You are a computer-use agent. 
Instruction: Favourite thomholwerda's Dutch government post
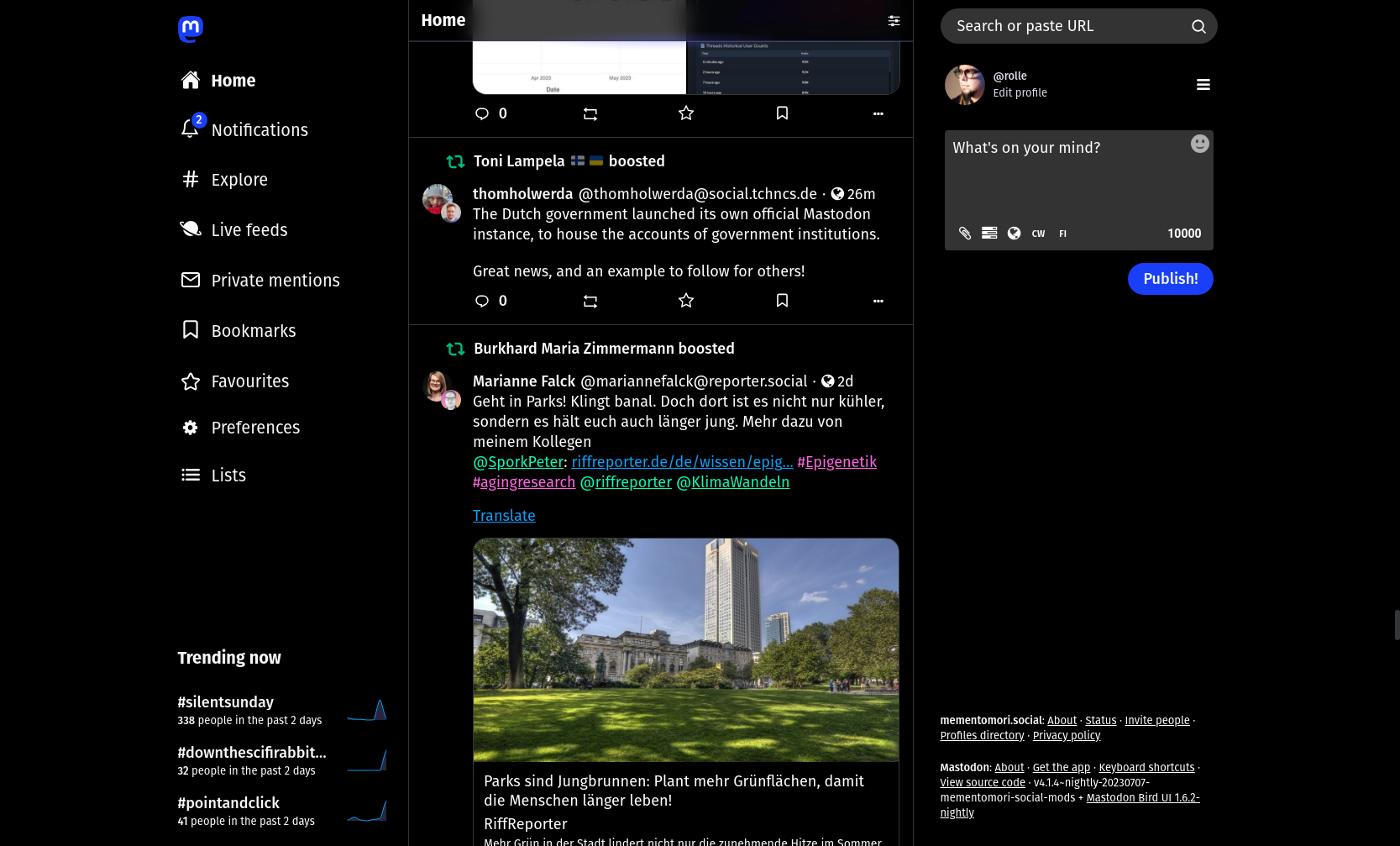pyautogui.click(x=686, y=300)
